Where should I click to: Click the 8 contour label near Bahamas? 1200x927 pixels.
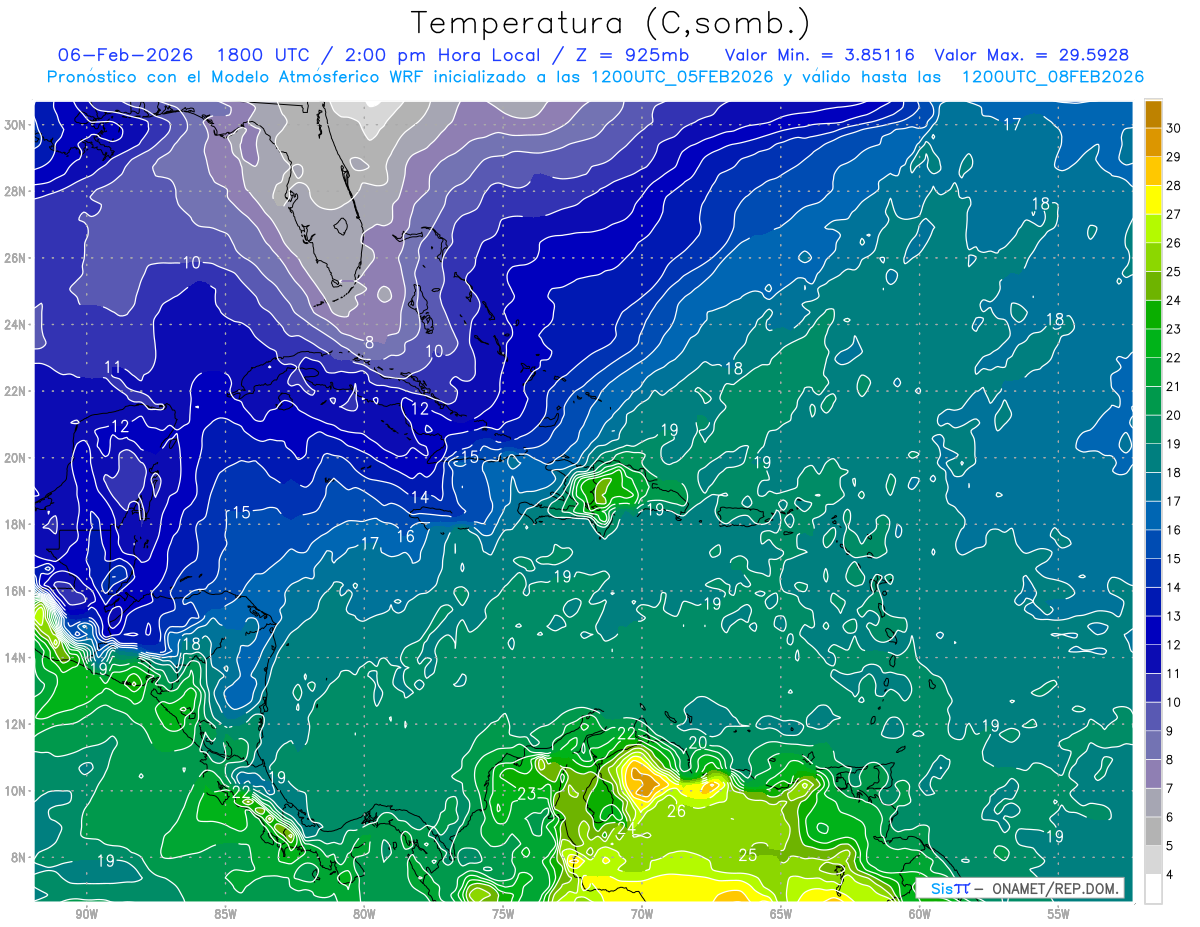click(369, 342)
